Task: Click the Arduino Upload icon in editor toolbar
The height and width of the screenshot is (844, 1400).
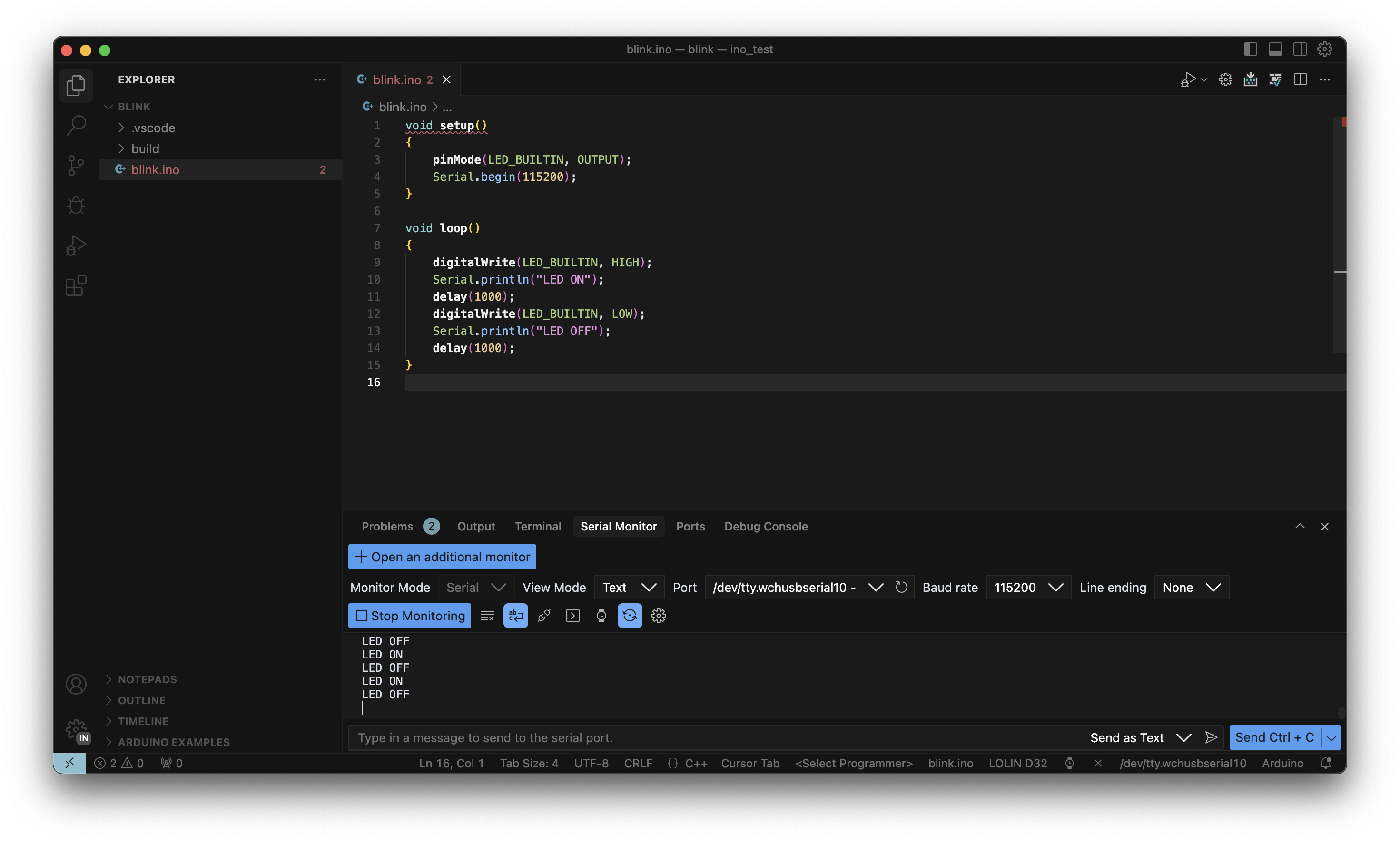Action: pos(1250,79)
